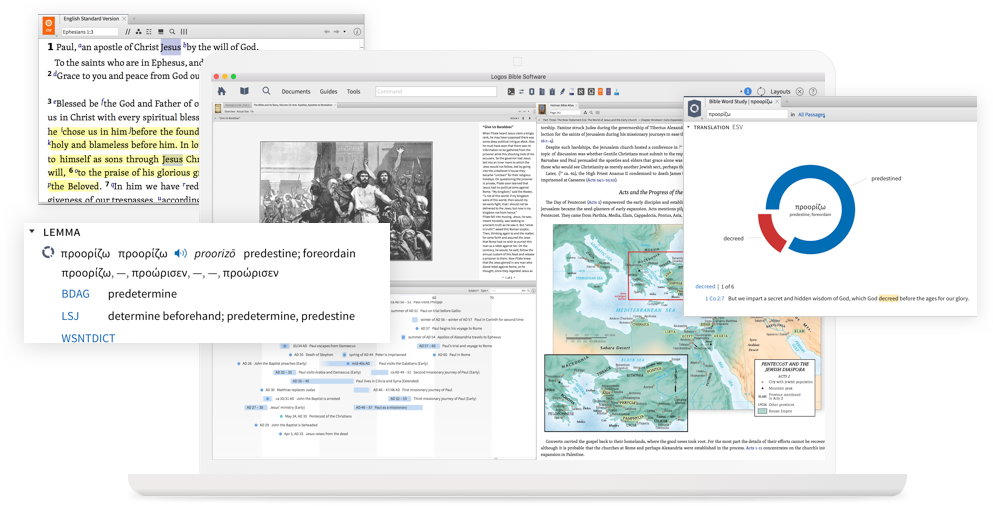993x506 pixels.
Task: Open the help question mark icon
Action: click(813, 92)
